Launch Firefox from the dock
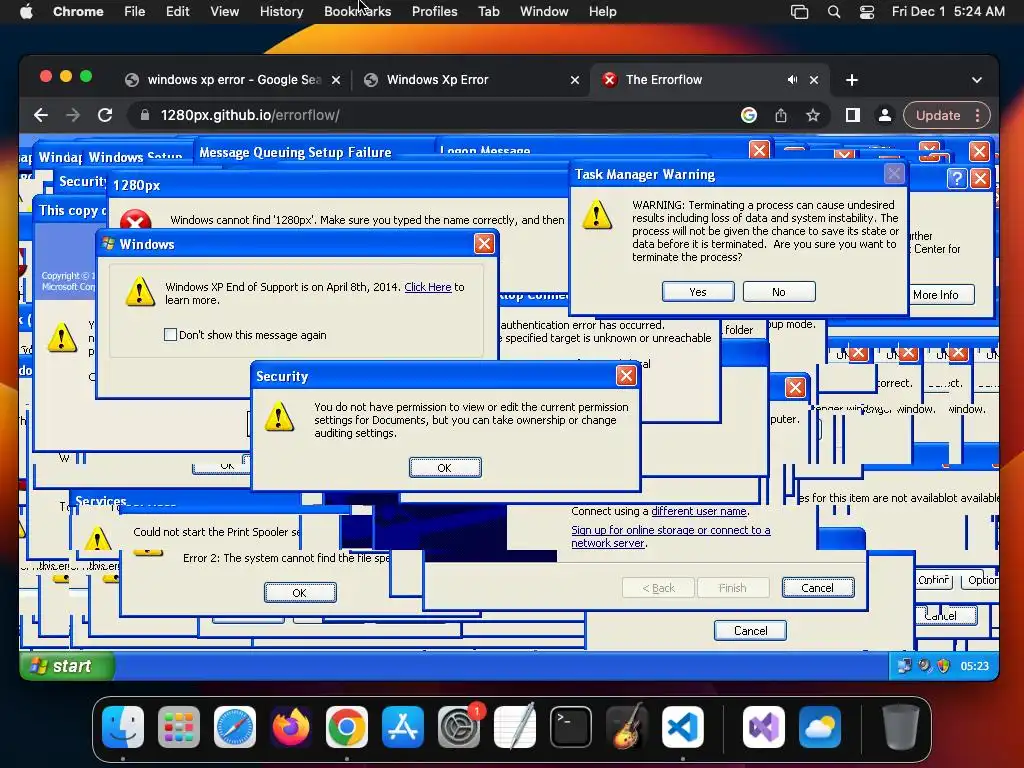Viewport: 1024px width, 768px height. tap(291, 727)
